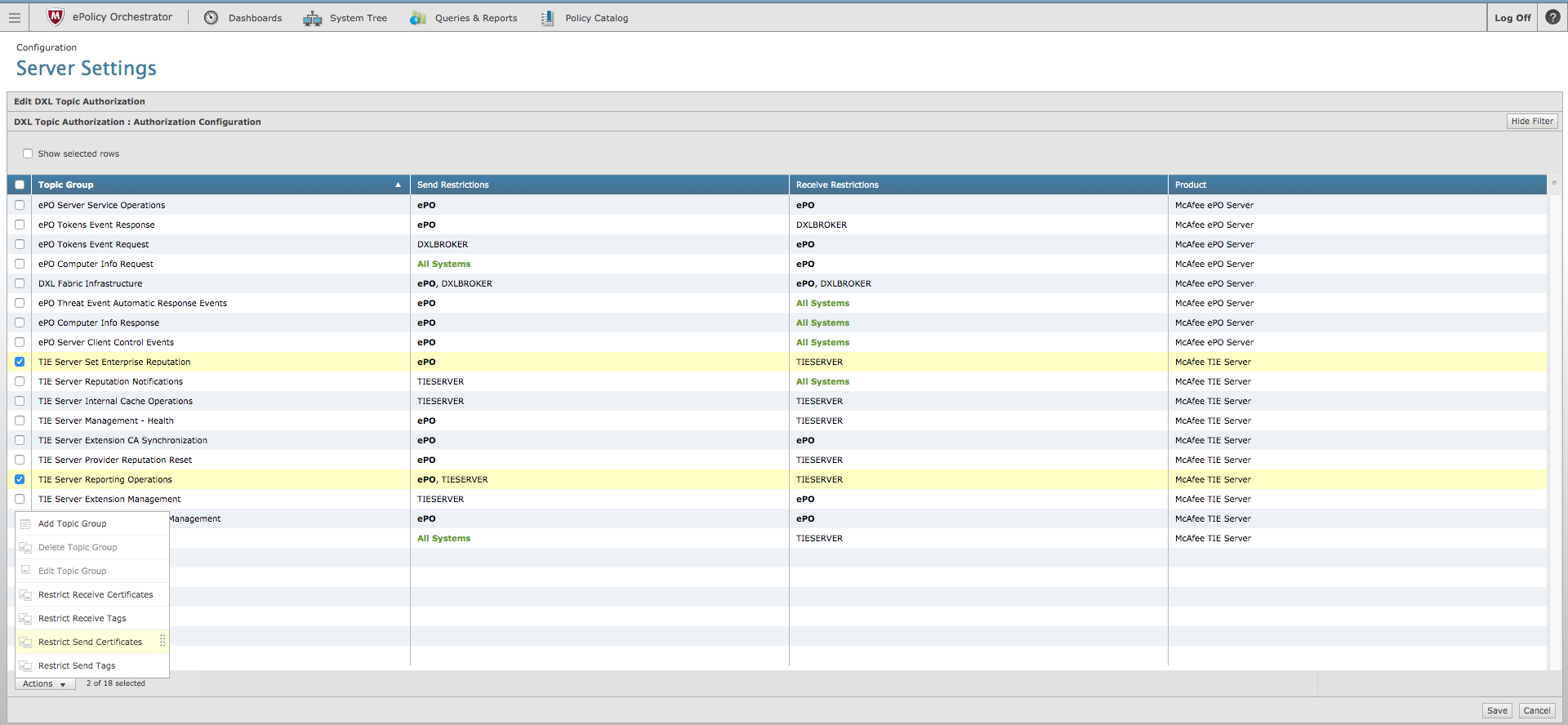1568x725 pixels.
Task: Check ePO Tokens Event Request row
Action: pos(20,244)
